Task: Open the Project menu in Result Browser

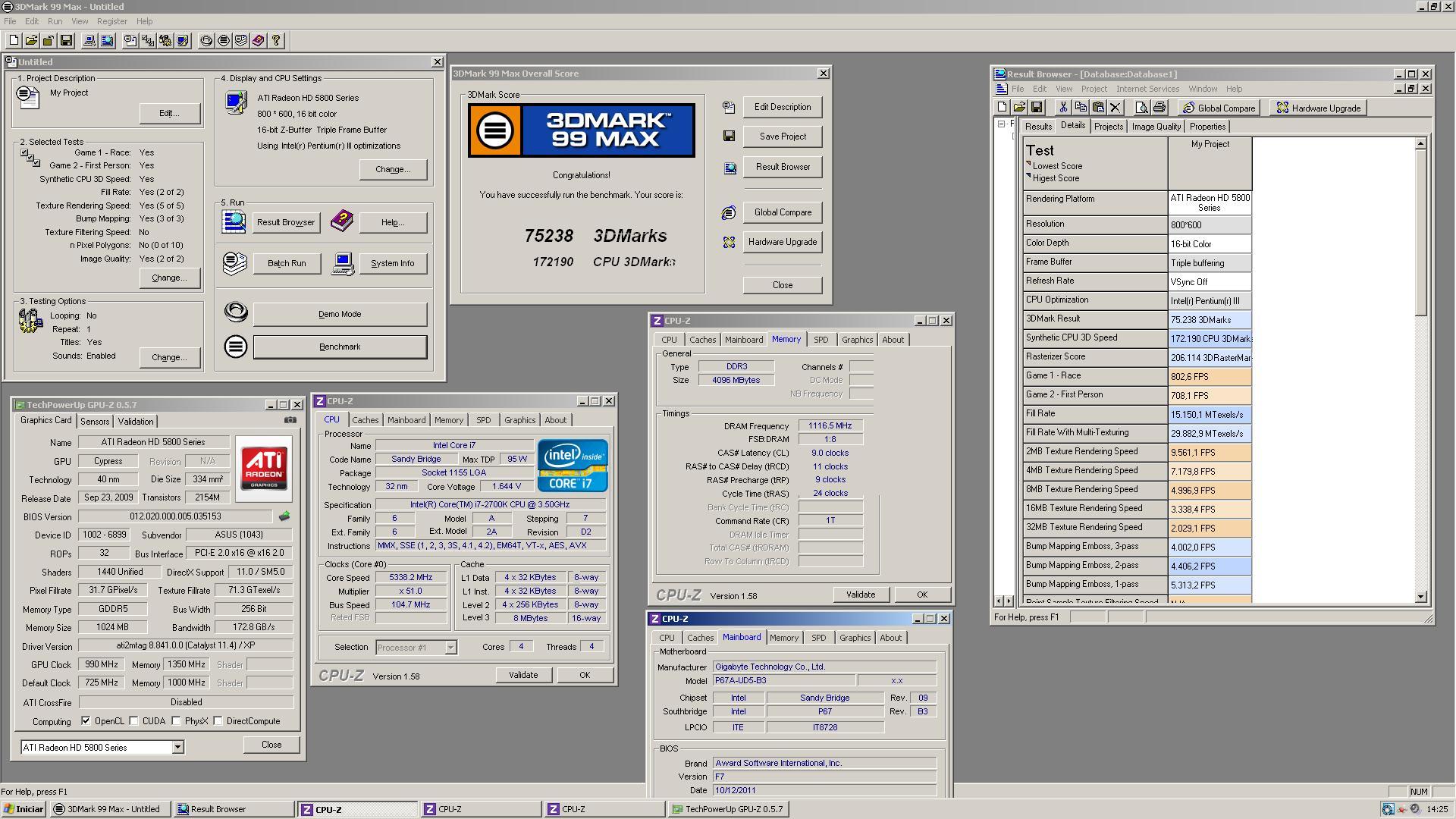Action: [1094, 89]
